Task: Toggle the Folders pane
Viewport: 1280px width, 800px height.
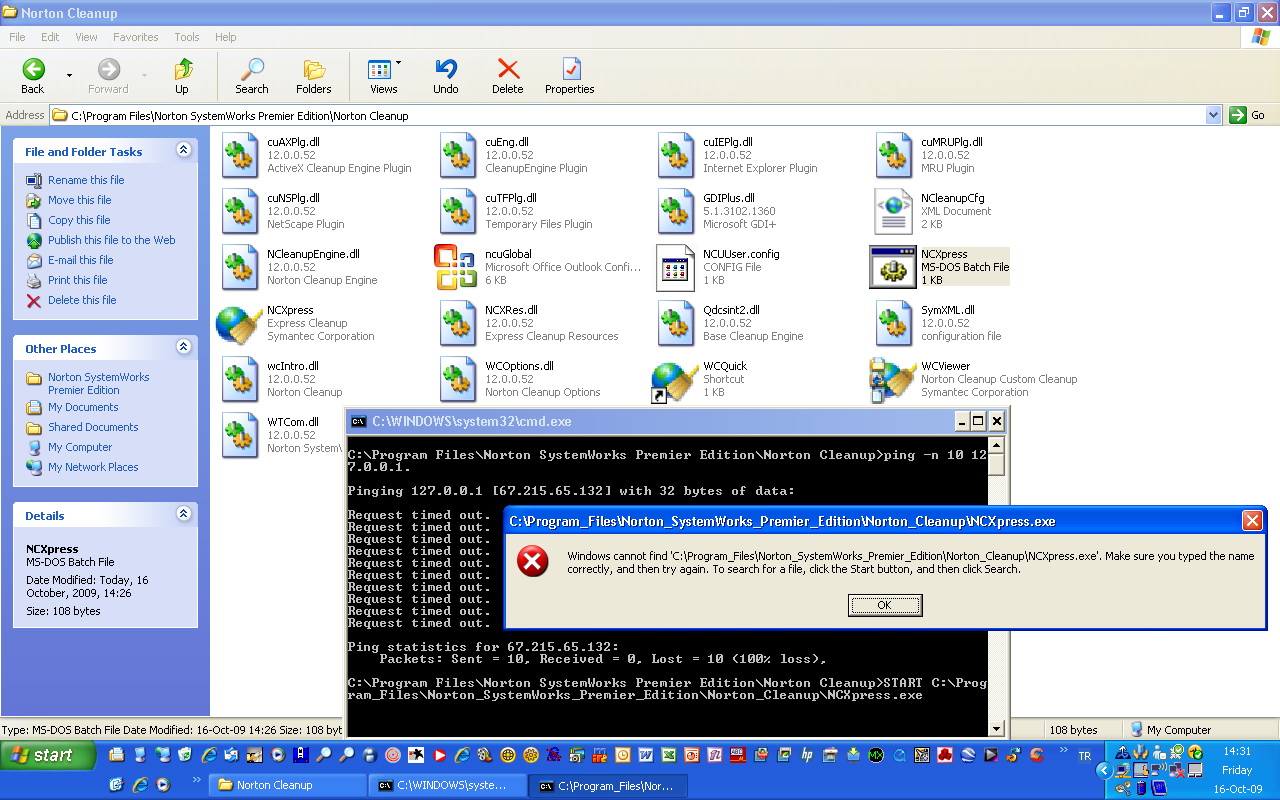Action: click(313, 76)
